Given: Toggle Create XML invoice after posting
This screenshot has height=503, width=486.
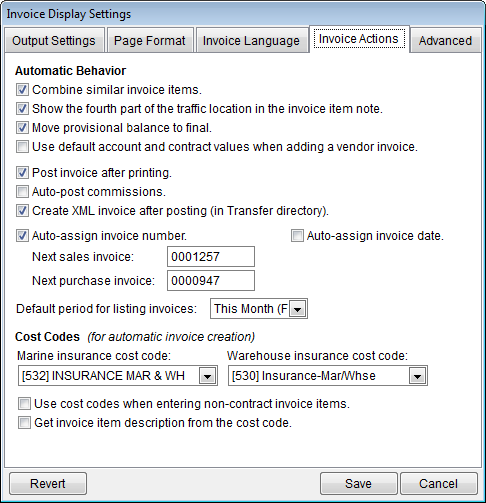Looking at the screenshot, I should pos(22,211).
